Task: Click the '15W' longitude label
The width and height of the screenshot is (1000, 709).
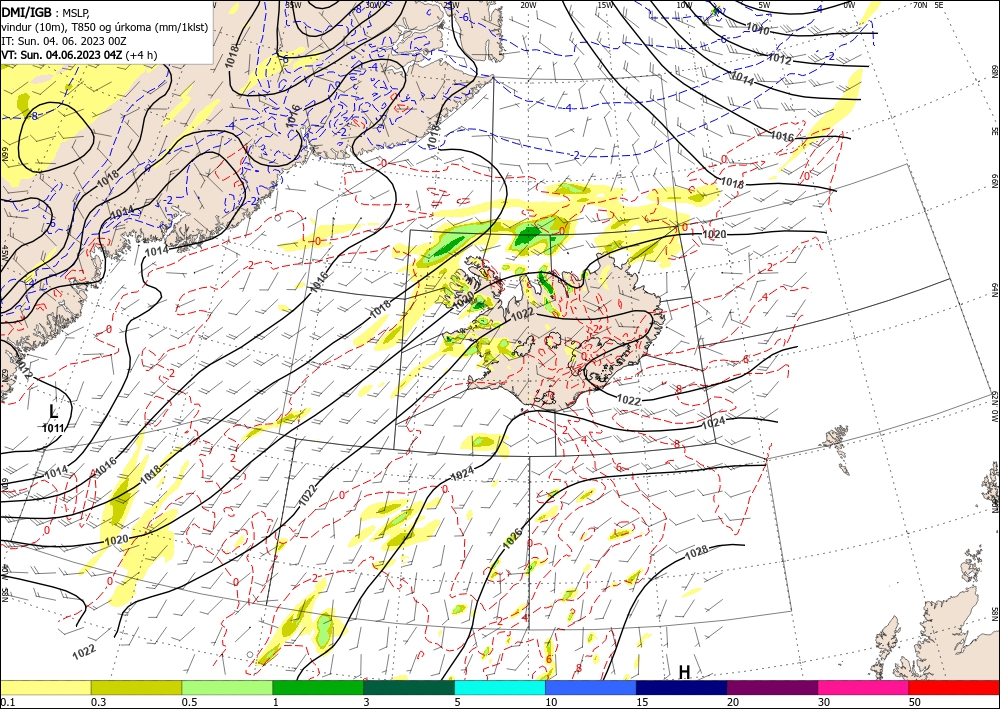Action: point(605,5)
